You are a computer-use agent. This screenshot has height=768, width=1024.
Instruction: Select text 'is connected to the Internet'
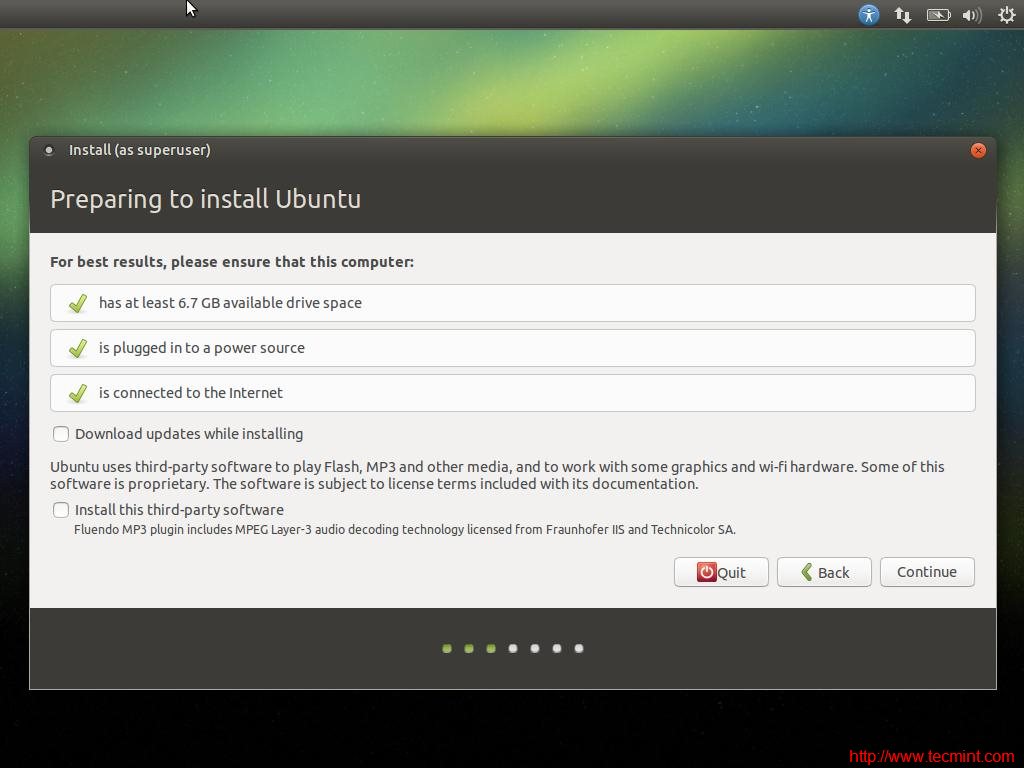[191, 393]
